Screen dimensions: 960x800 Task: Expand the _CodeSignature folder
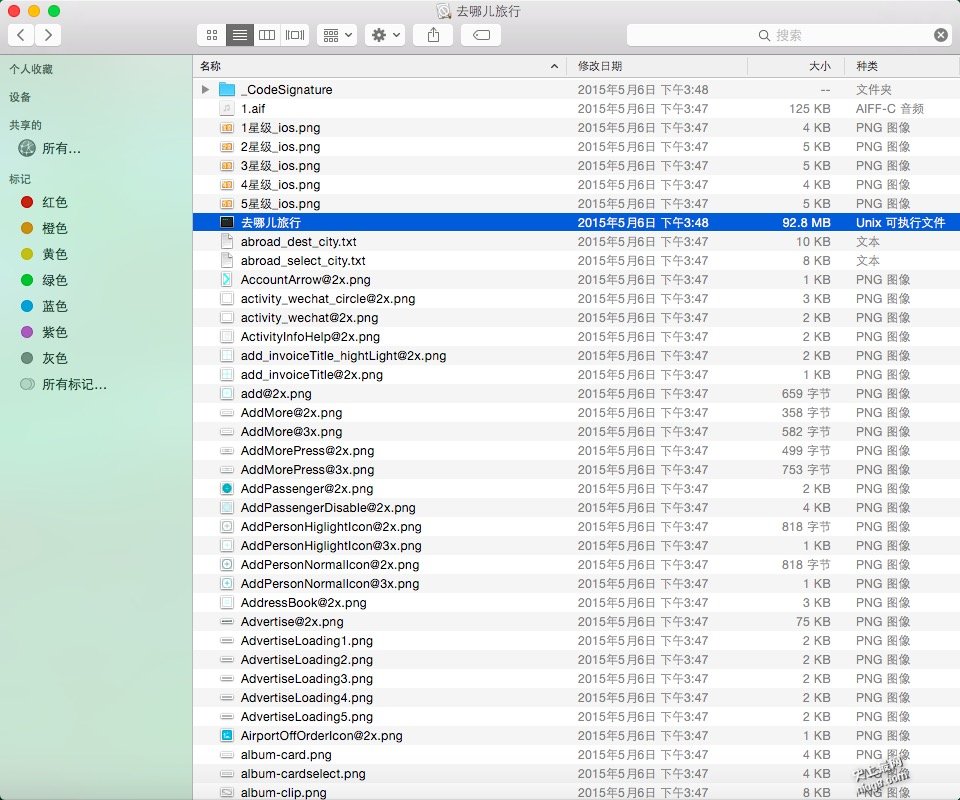coord(205,89)
